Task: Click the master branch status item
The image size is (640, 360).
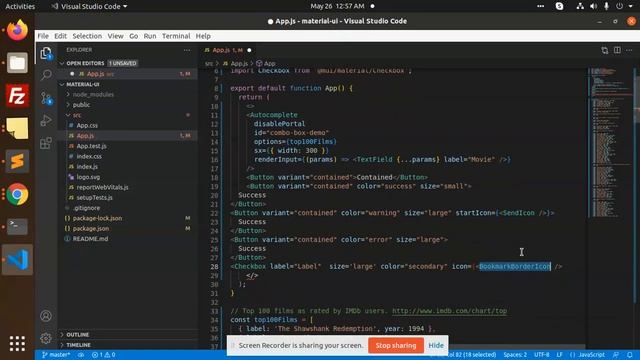Action: click(56, 355)
